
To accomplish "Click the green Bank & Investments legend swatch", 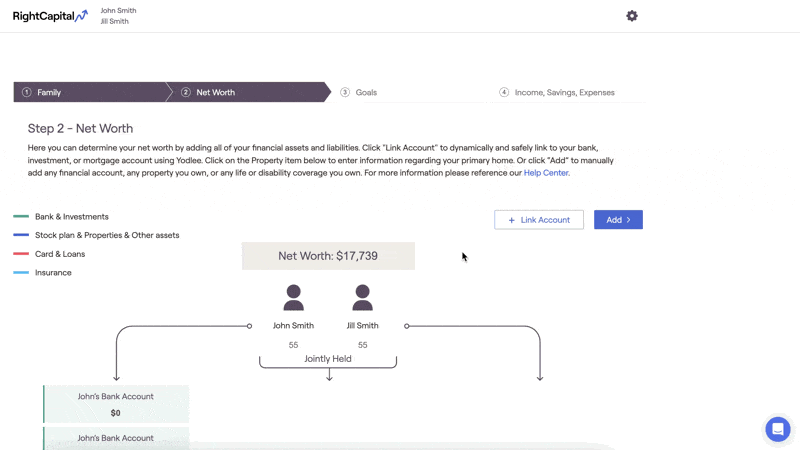I will (x=21, y=216).
